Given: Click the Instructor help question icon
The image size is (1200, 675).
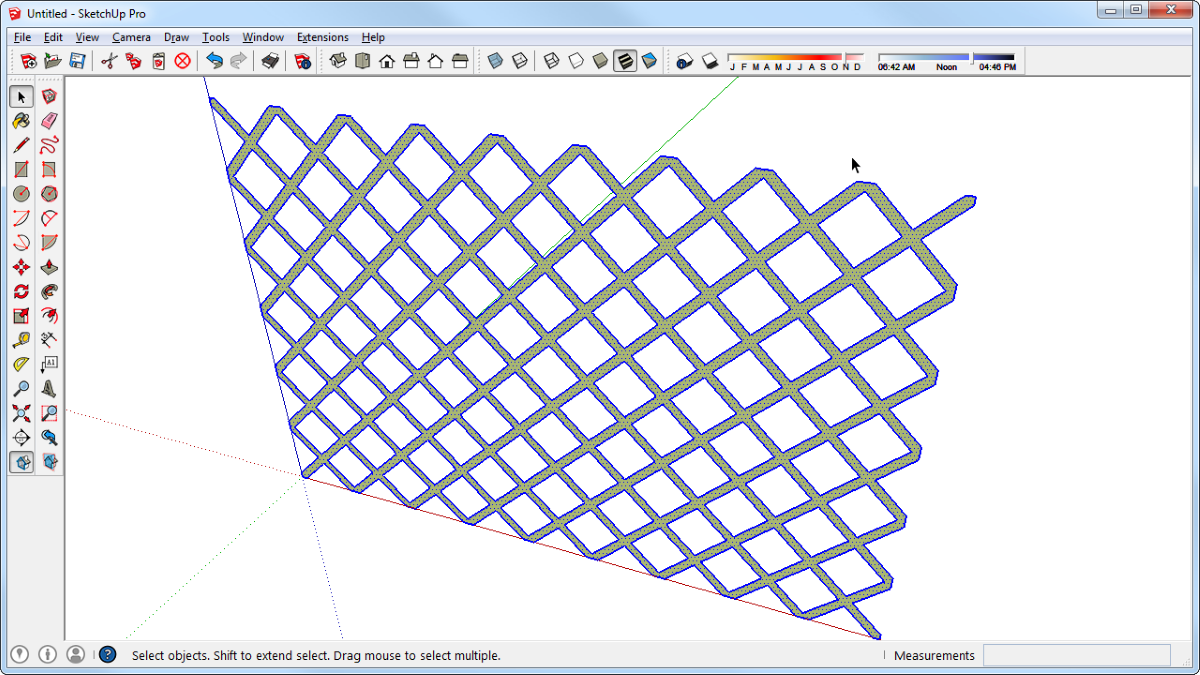Looking at the screenshot, I should [x=108, y=655].
